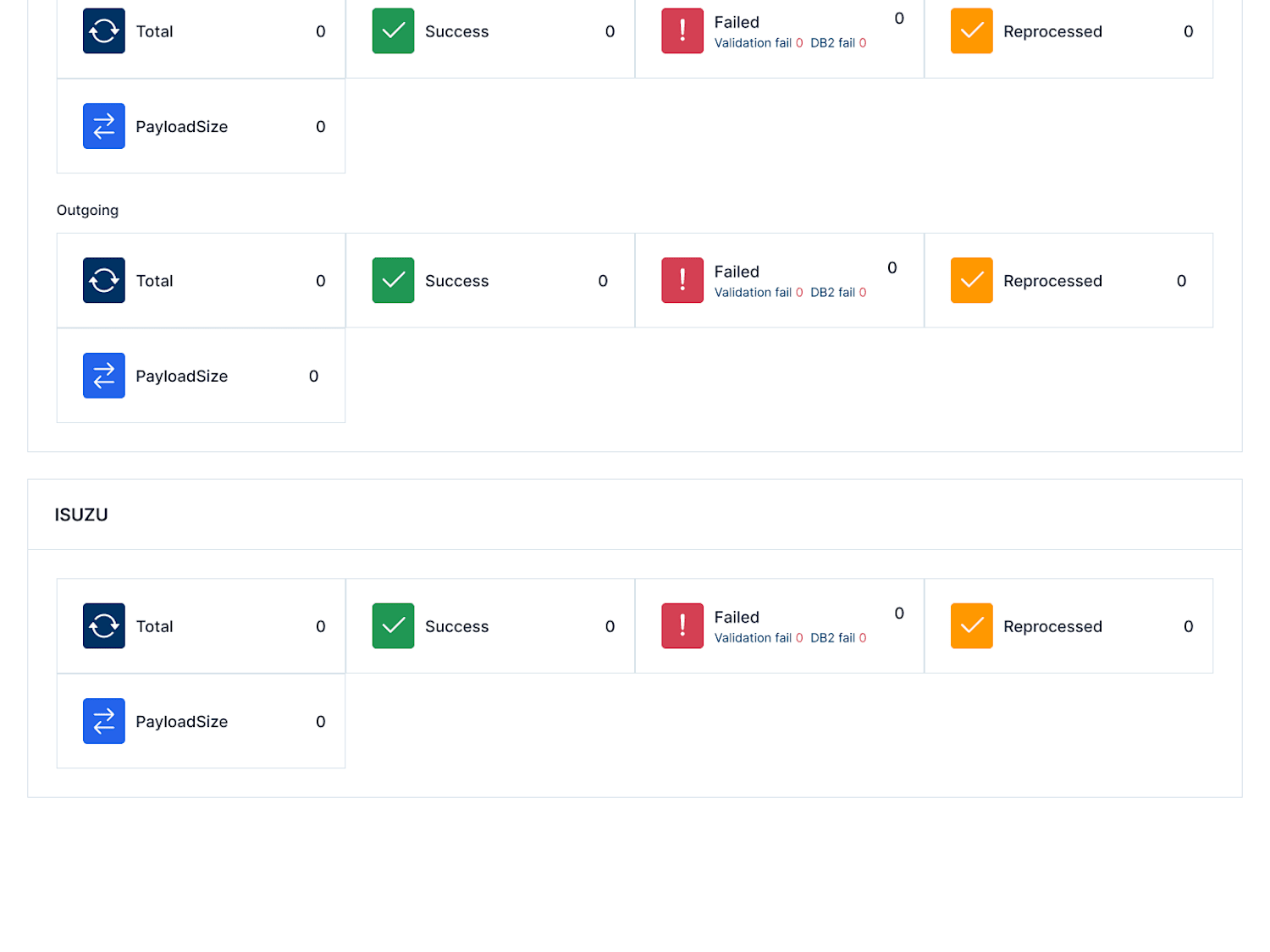Screen dimensions: 1270x952
Task: Click the 'Failed' label in section above Outgoing
Action: [x=737, y=22]
